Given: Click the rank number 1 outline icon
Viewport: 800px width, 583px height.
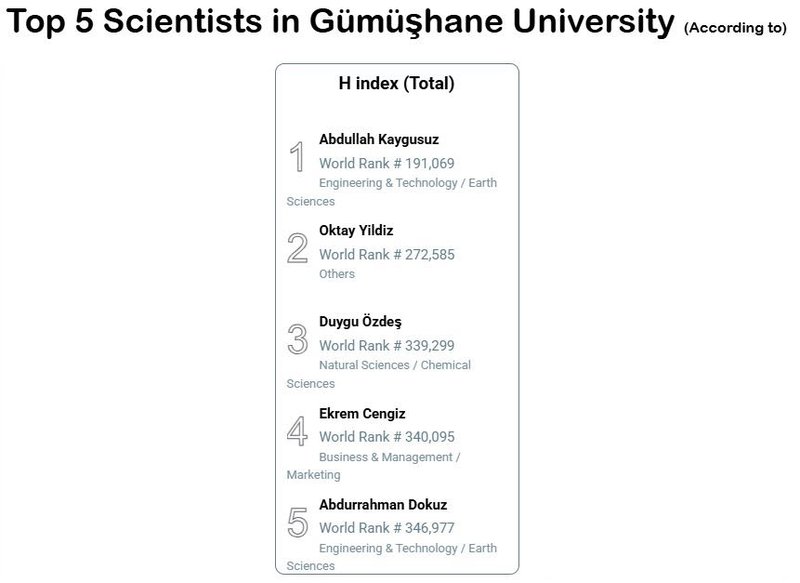Looking at the screenshot, I should [297, 157].
